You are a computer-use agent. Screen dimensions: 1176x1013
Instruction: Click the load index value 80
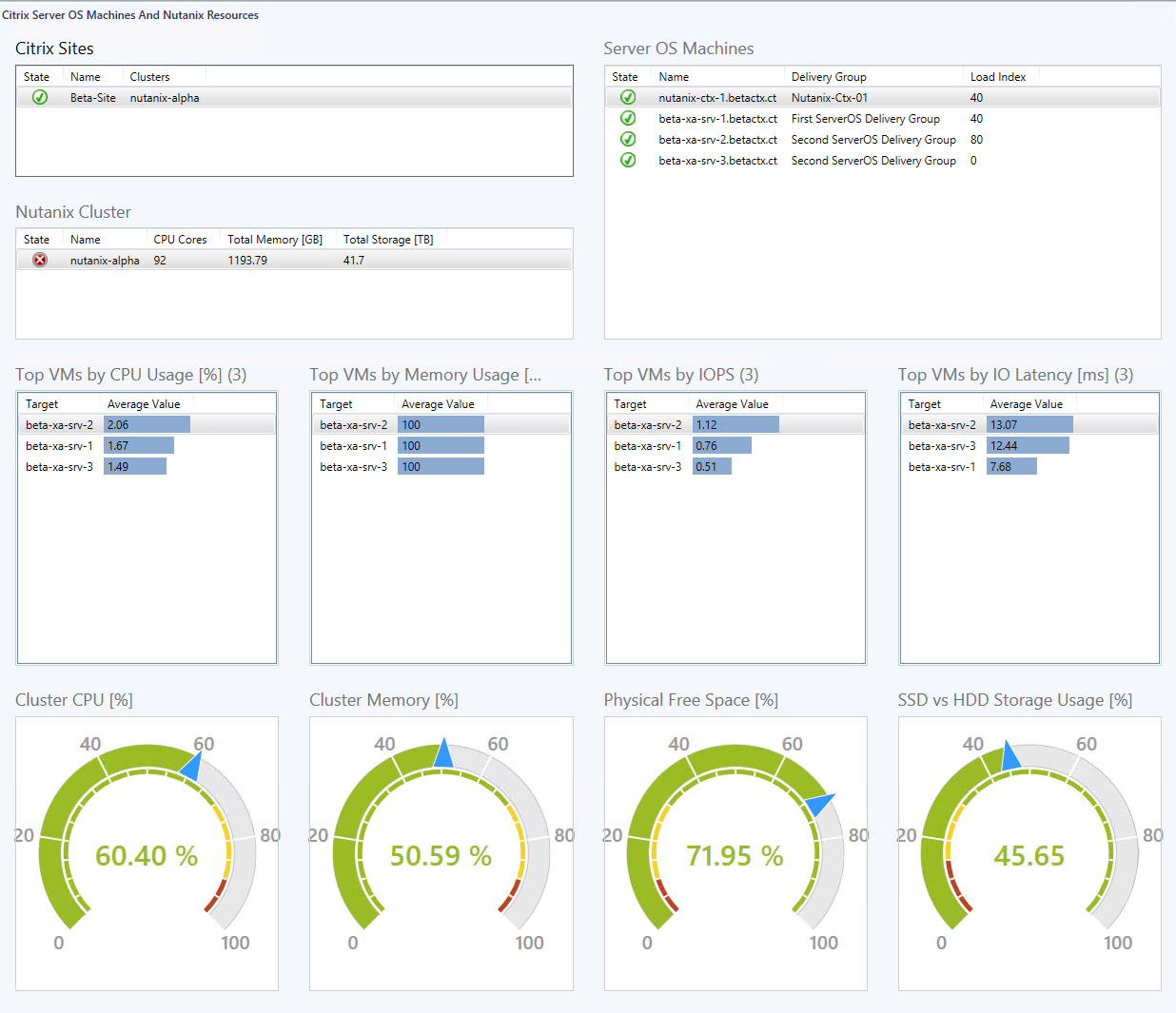(976, 140)
